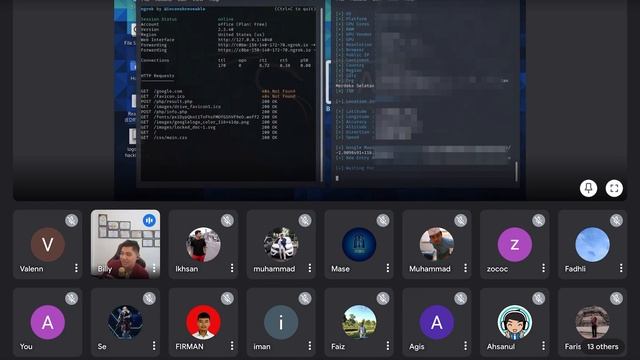Screen dimensions: 640x360
Task: Click Agis's muted microphone icon
Action: [461, 299]
